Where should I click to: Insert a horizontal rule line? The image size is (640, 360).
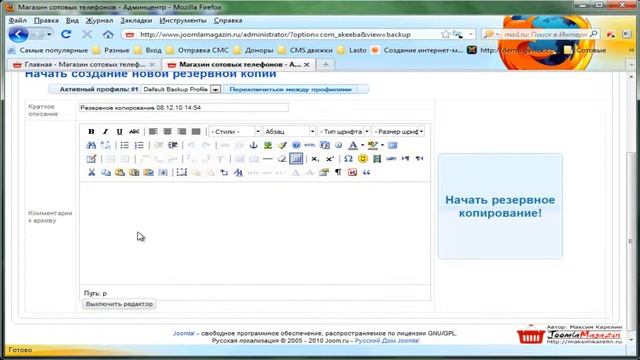pos(267,159)
